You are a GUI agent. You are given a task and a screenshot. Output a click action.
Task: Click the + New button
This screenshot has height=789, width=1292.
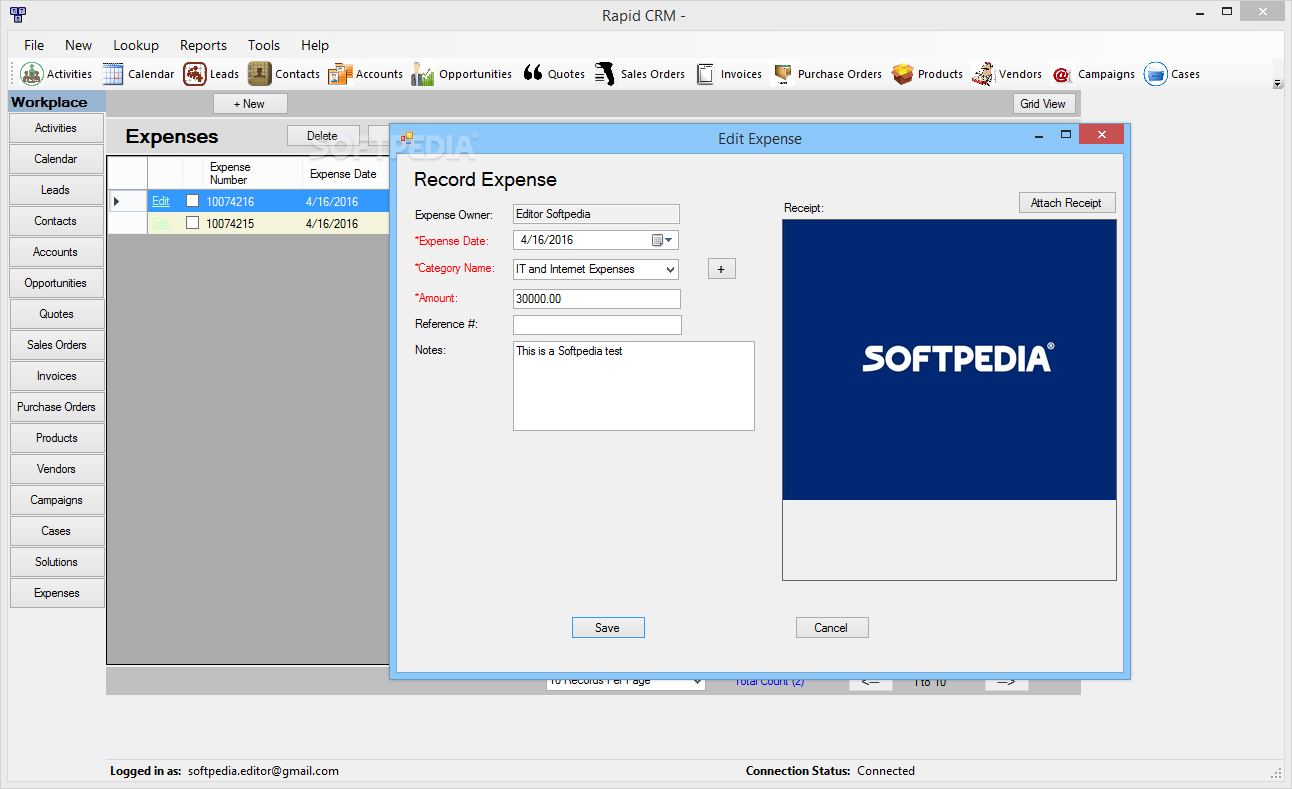click(x=250, y=104)
